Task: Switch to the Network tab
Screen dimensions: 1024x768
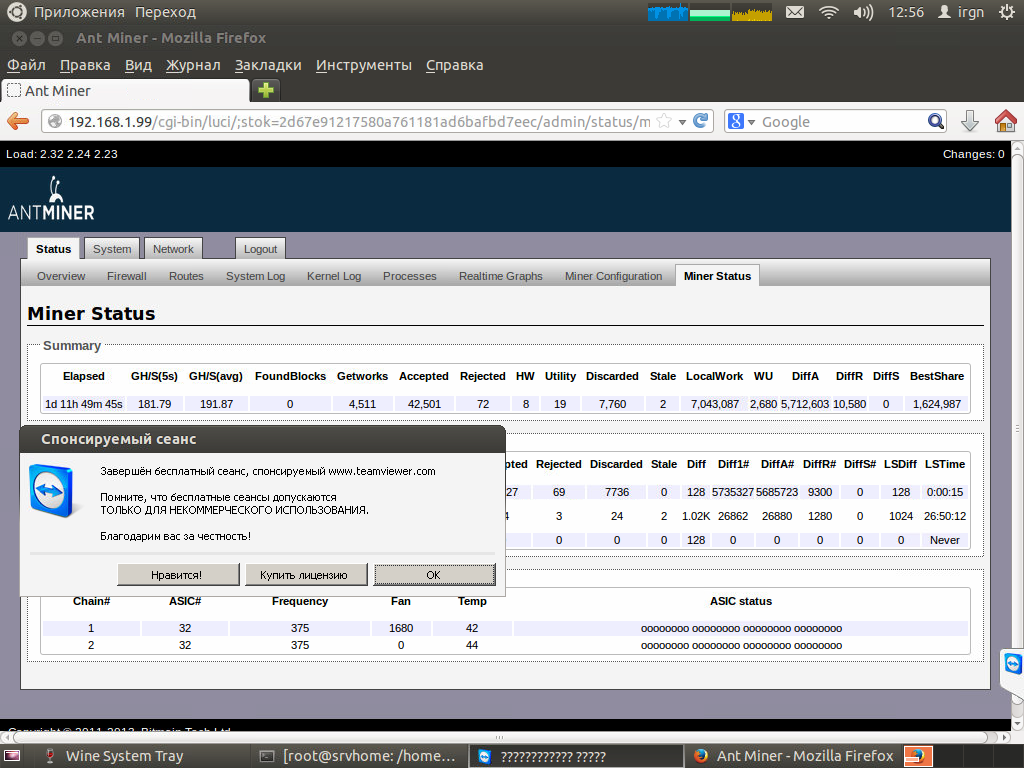Action: coord(173,249)
